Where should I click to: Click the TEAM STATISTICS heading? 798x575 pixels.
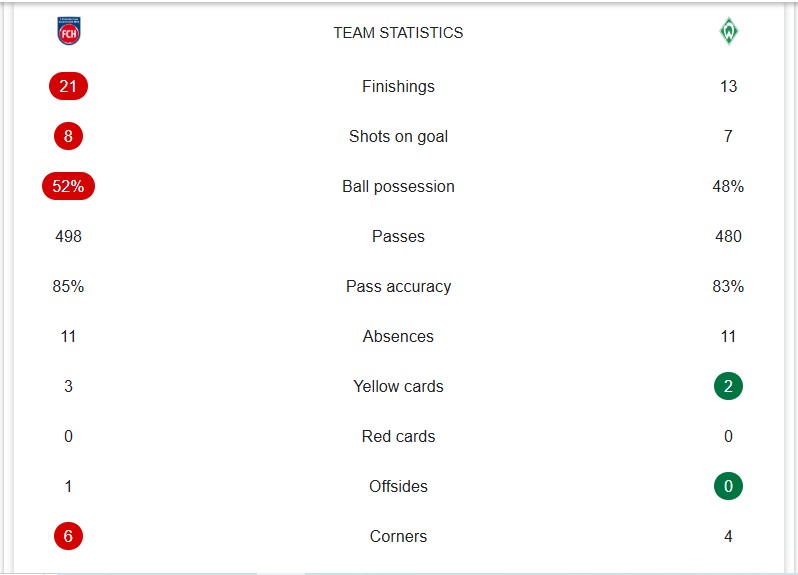point(398,33)
